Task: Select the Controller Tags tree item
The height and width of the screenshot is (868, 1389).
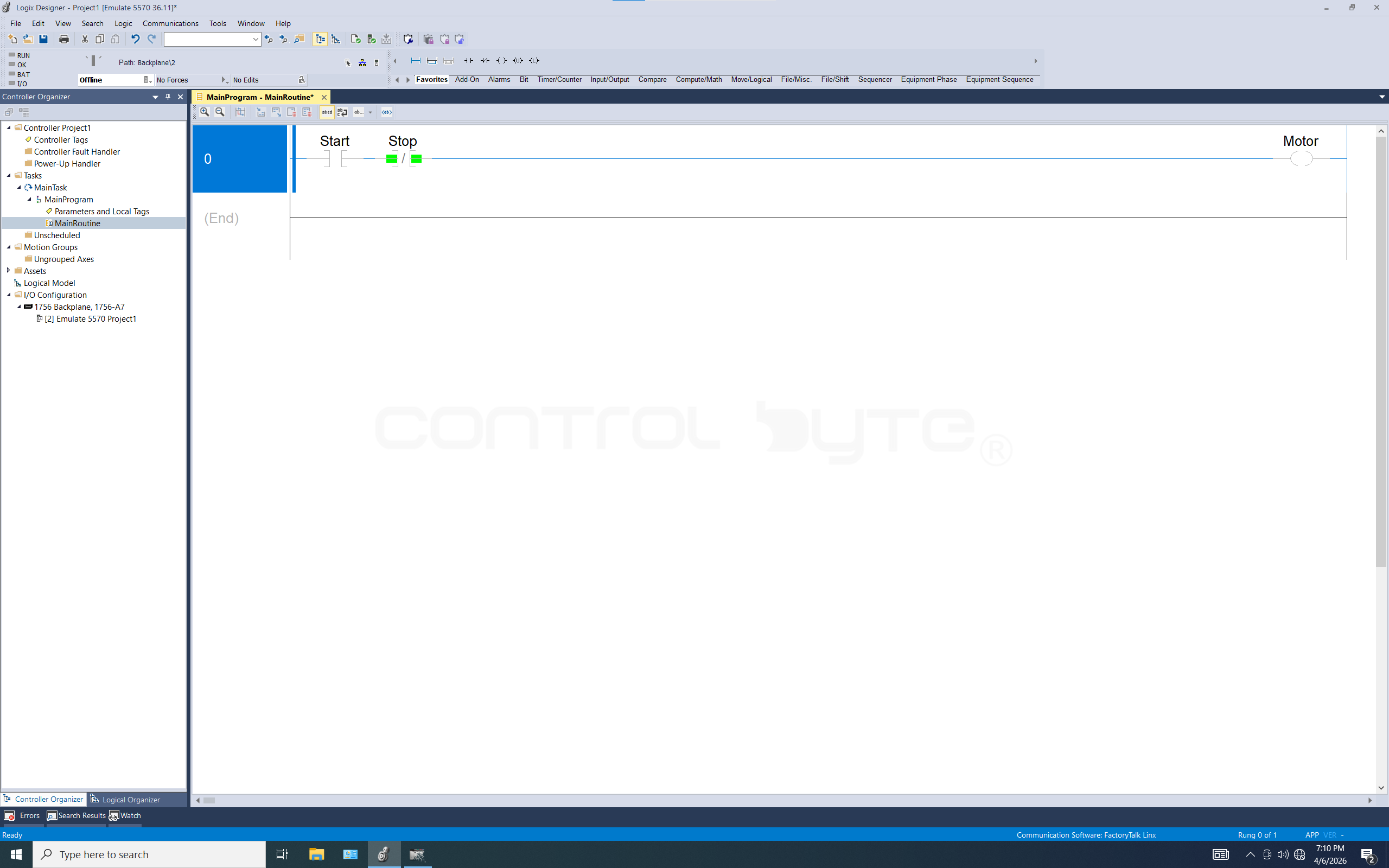Action: pos(61,139)
